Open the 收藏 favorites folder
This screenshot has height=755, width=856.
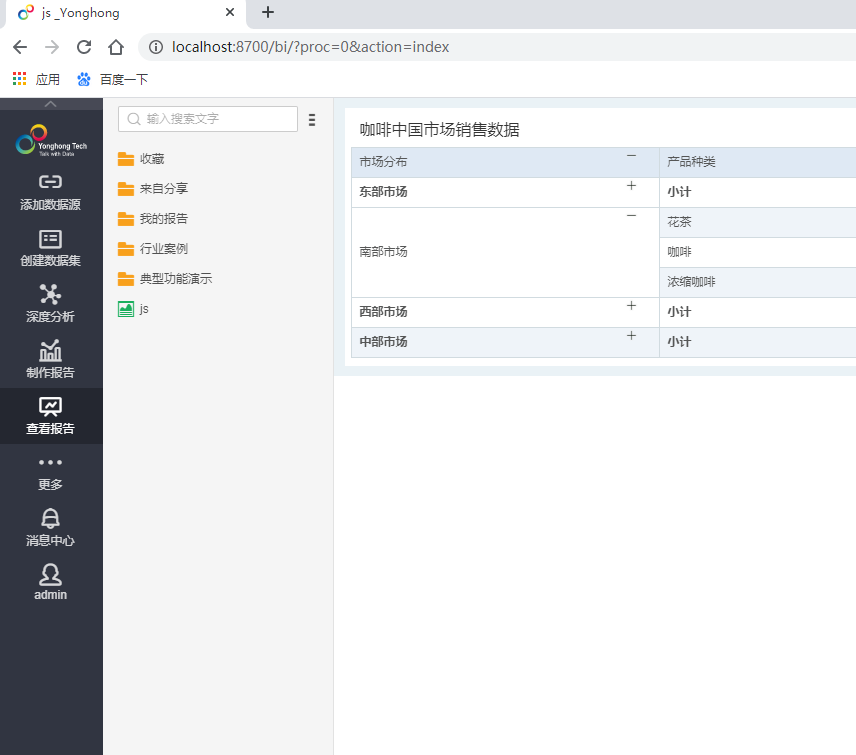pyautogui.click(x=151, y=159)
